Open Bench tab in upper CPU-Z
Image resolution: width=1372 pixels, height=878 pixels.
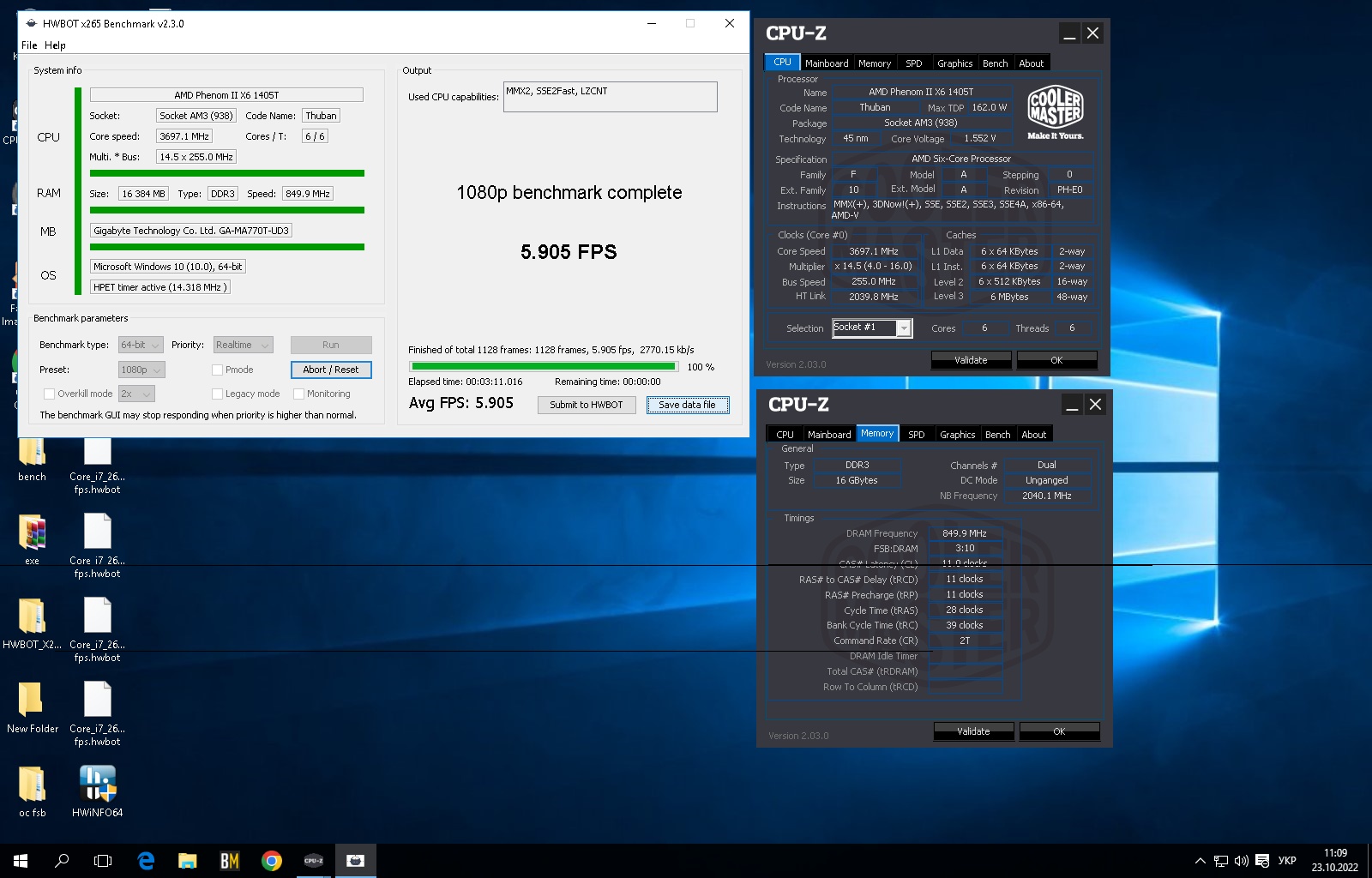pyautogui.click(x=996, y=63)
